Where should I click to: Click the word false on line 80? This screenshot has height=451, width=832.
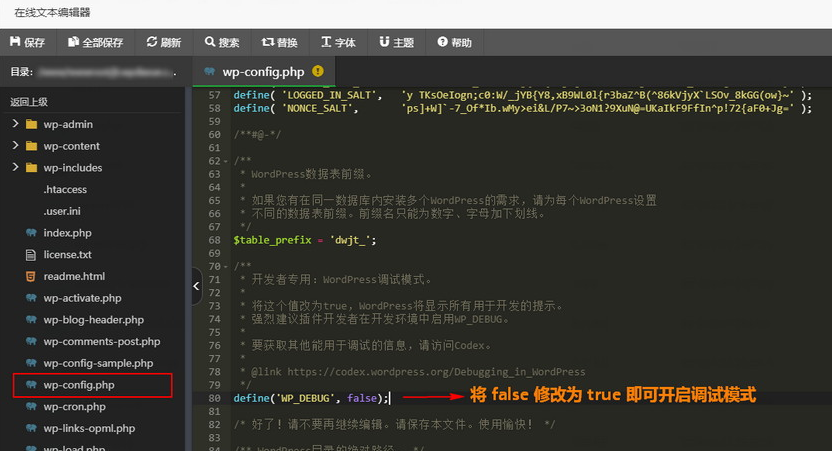point(362,398)
